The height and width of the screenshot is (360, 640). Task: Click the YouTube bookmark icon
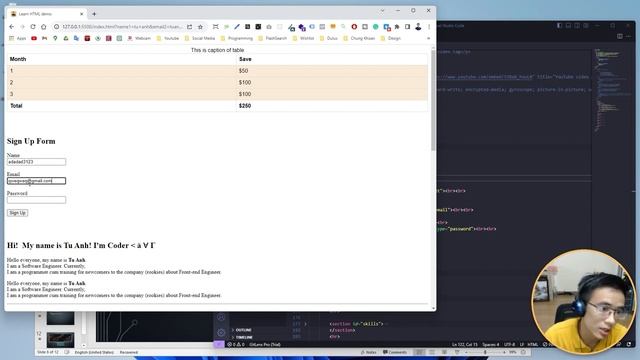(34, 38)
